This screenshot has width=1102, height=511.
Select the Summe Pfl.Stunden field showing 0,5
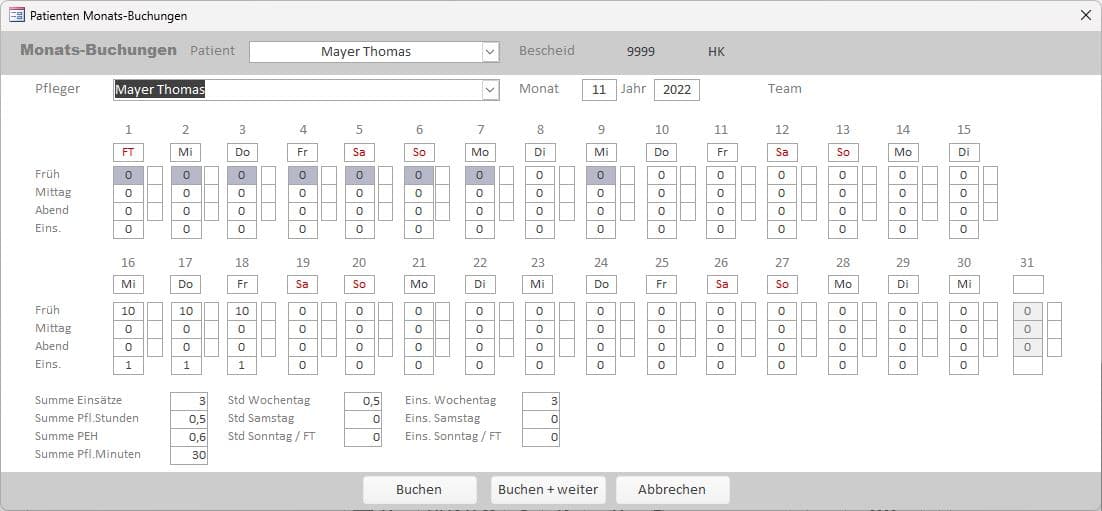(189, 420)
